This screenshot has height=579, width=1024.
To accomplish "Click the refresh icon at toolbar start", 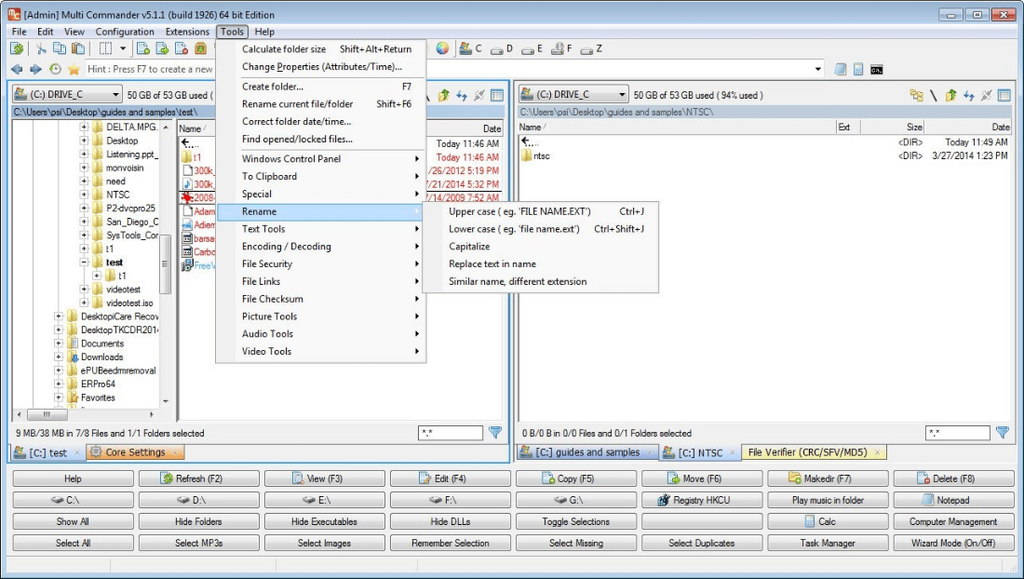I will (17, 48).
